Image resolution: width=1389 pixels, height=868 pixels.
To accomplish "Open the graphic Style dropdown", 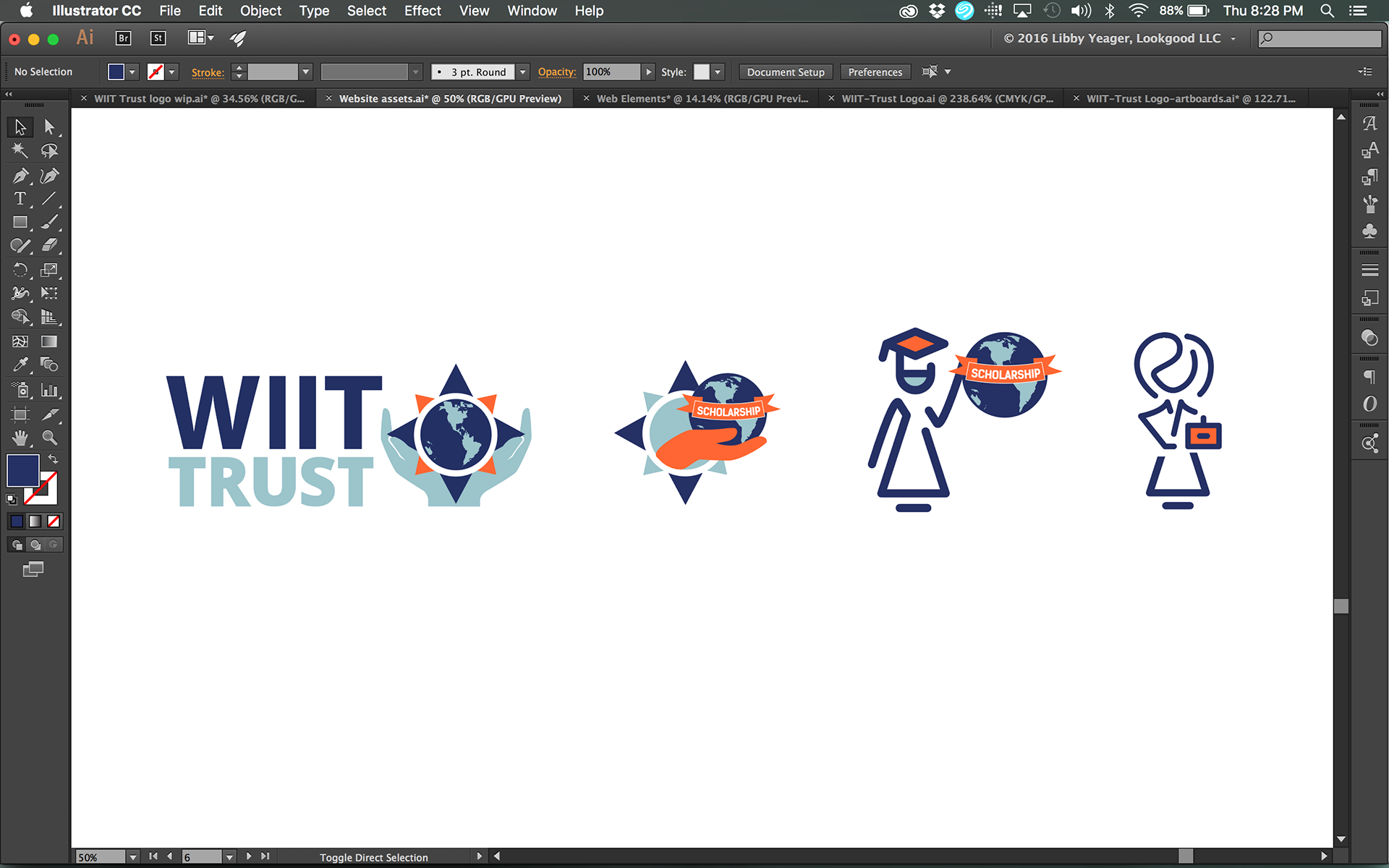I will [718, 72].
